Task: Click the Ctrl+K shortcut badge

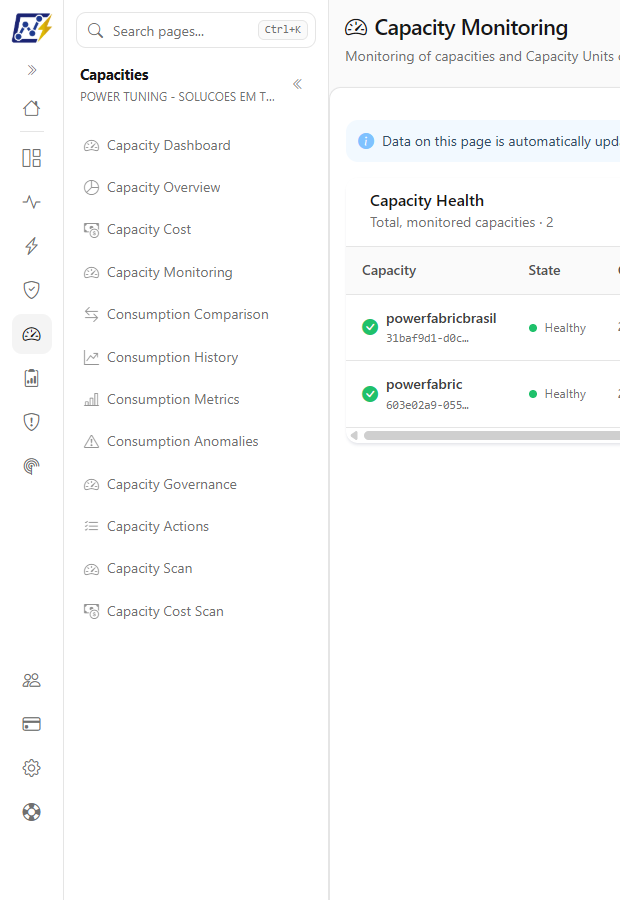Action: (282, 30)
